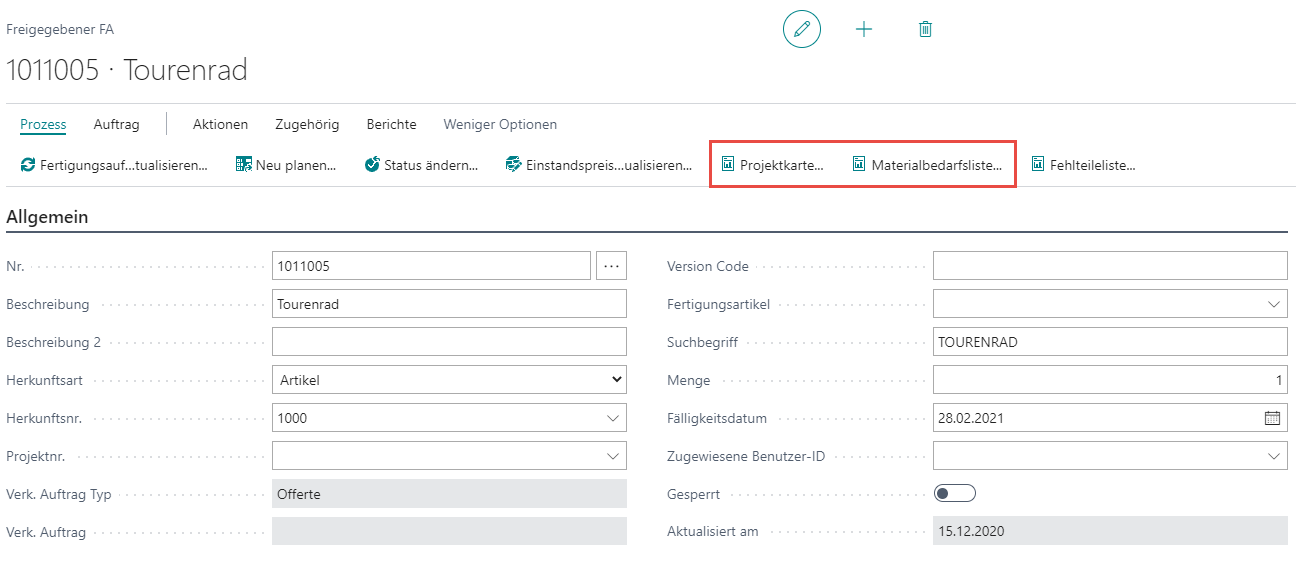1296x566 pixels.
Task: Open the Aktionen menu
Action: (x=221, y=125)
